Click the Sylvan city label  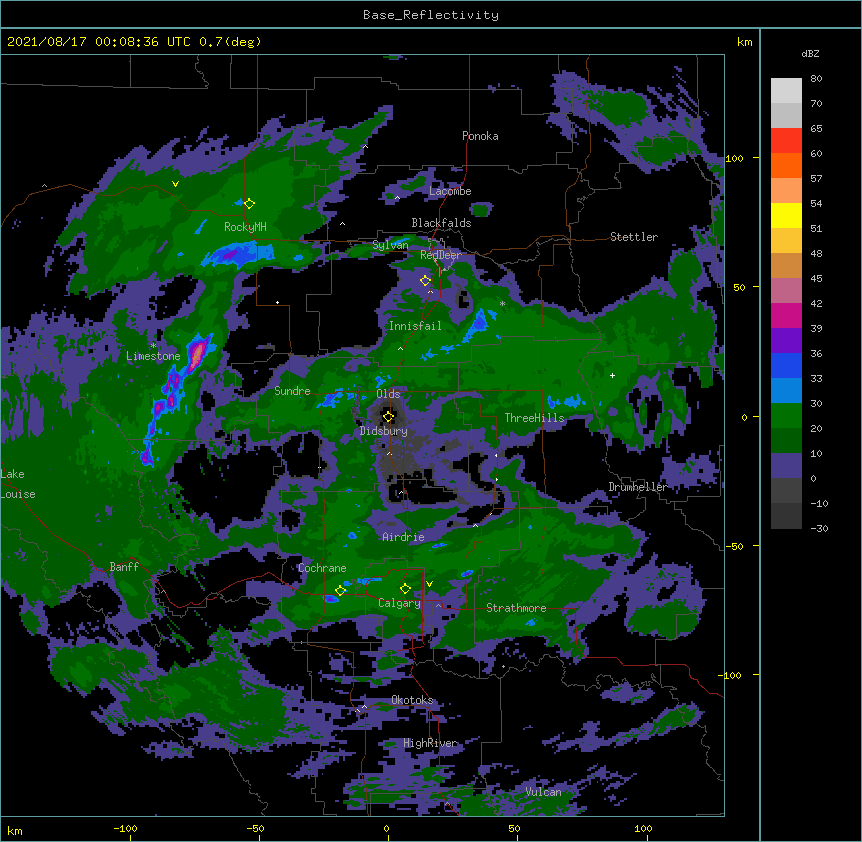[390, 245]
